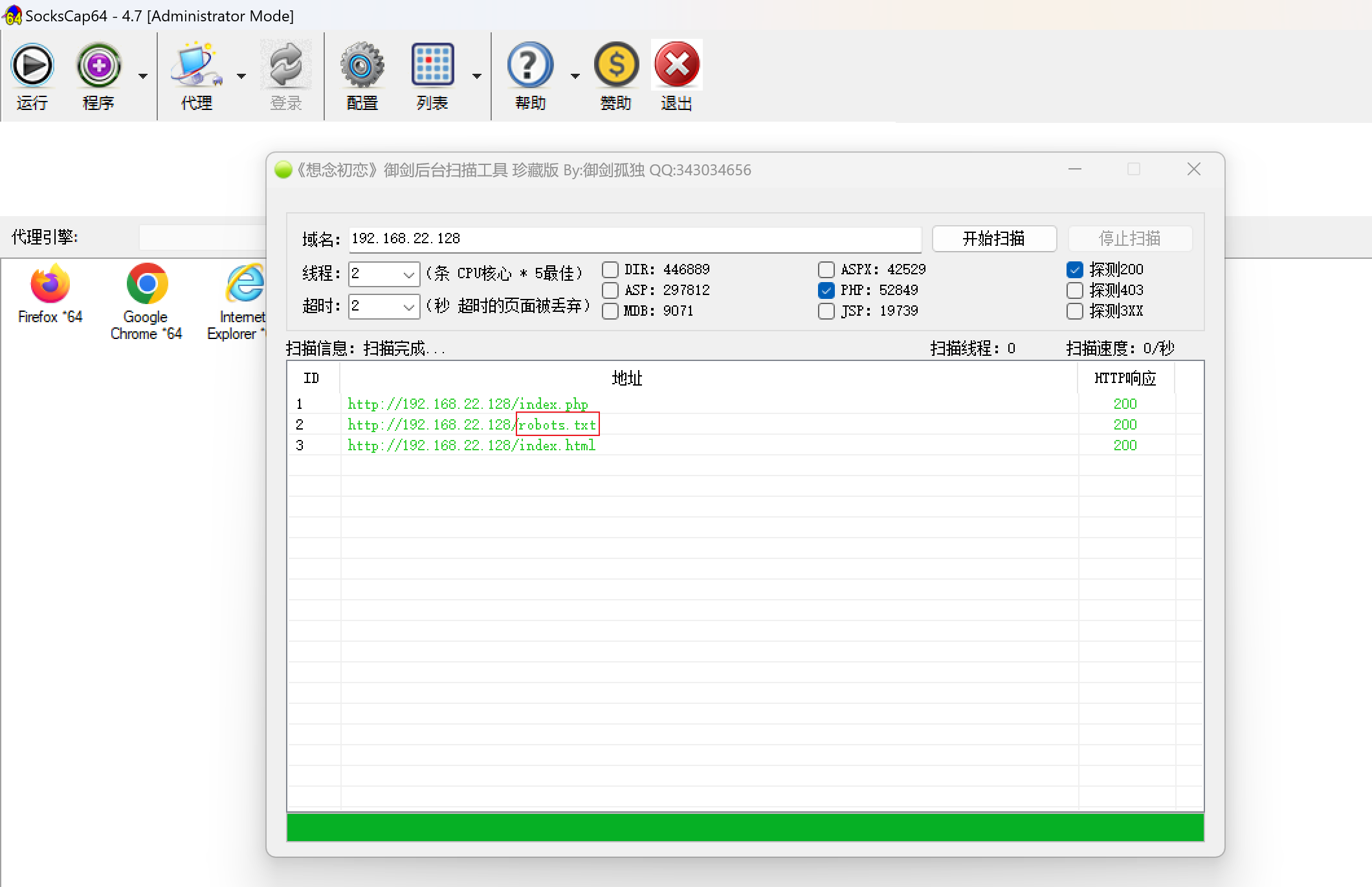The image size is (1372, 887).
Task: Enable the DIR: 446889 dictionary checkbox
Action: 610,270
